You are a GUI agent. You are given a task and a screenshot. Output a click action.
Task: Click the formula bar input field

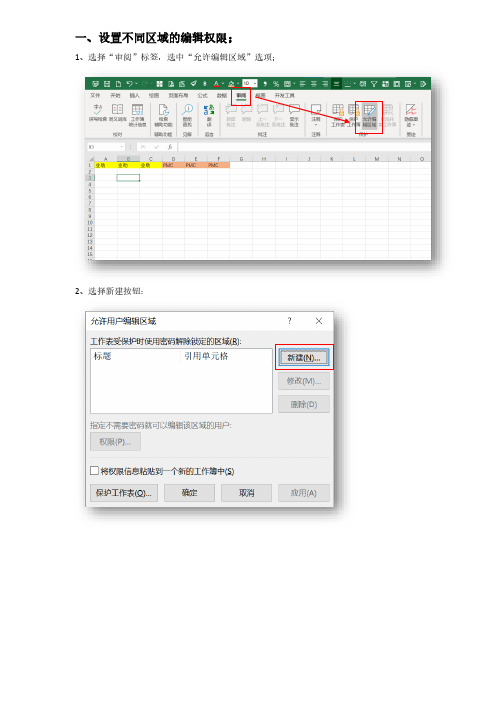(304, 147)
